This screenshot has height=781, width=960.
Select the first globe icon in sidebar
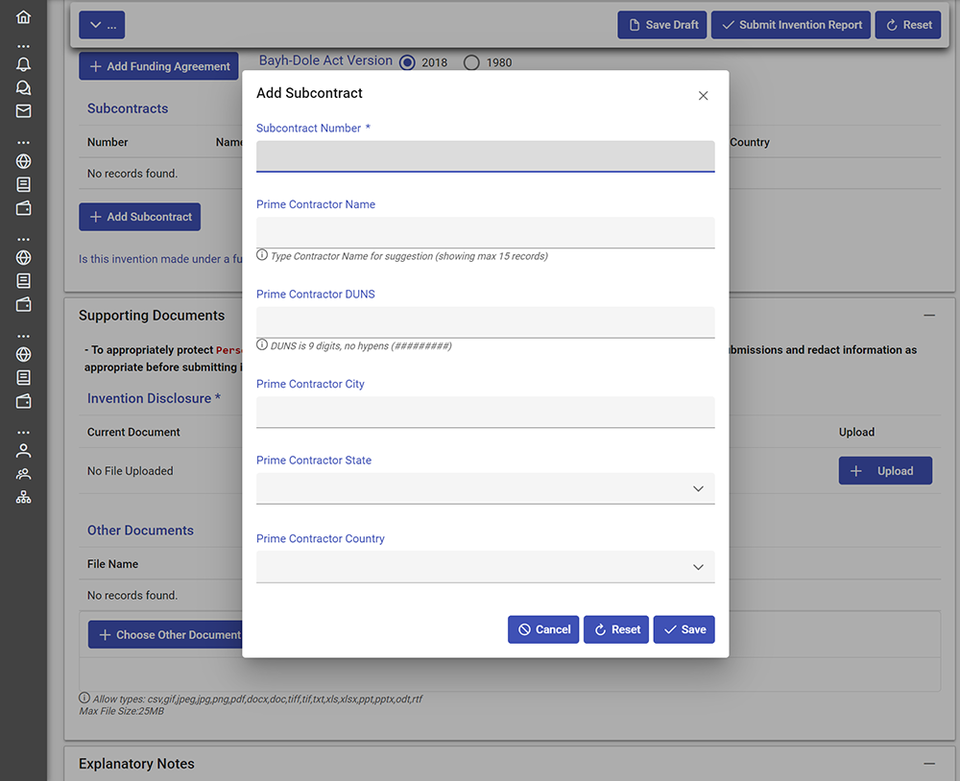22,161
